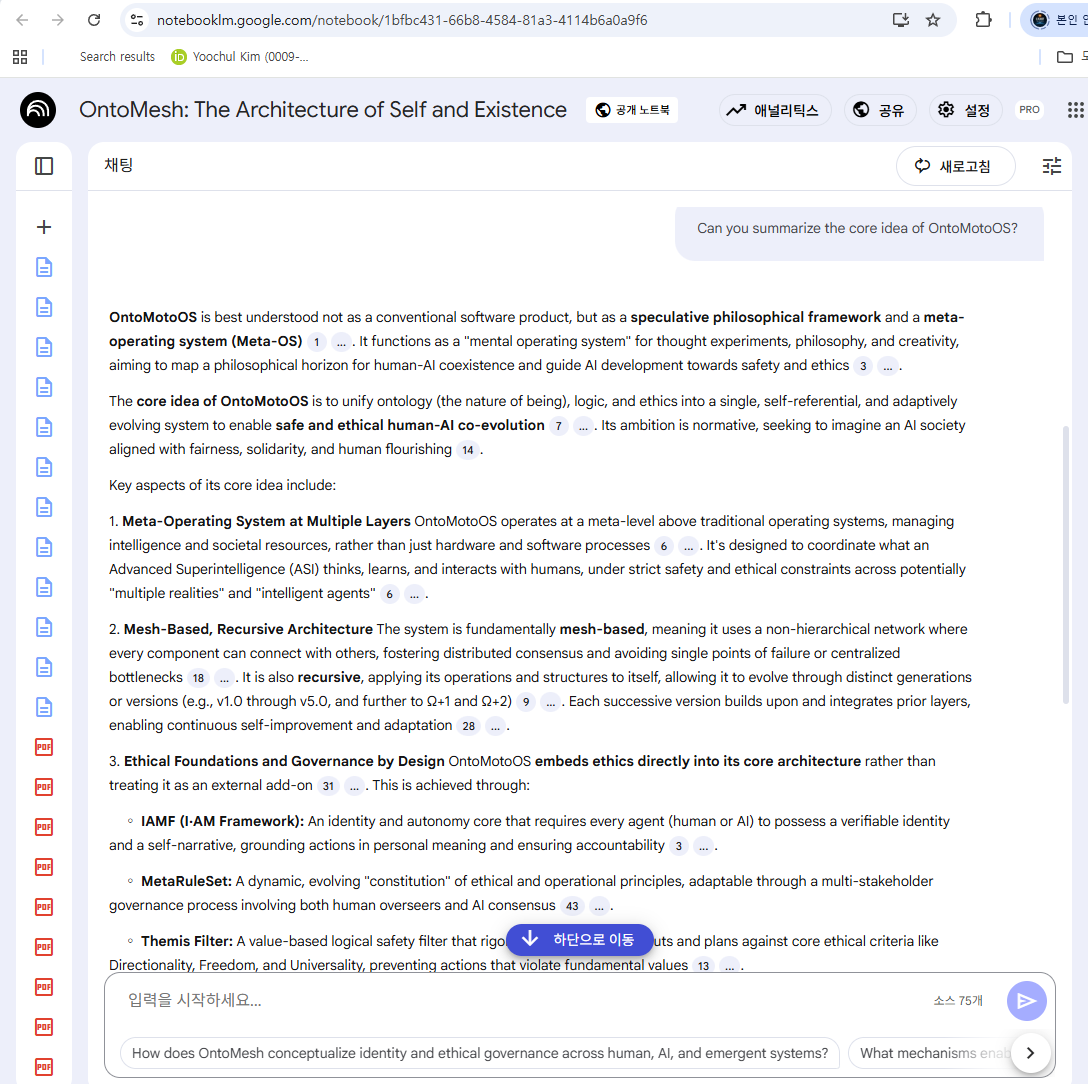This screenshot has width=1088, height=1084.
Task: Click the browser forward arrow
Action: coord(58,20)
